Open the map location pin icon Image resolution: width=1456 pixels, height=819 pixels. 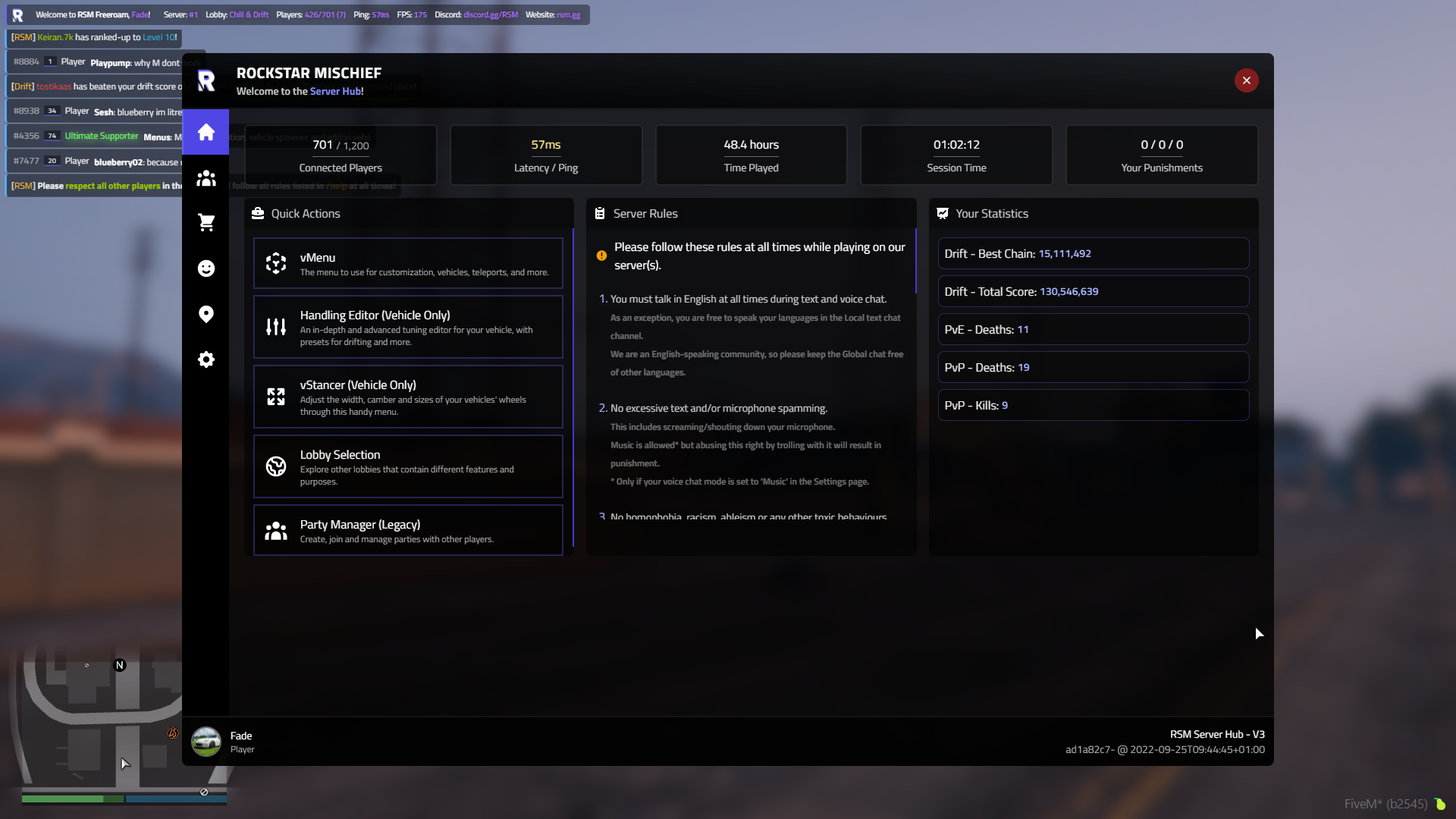[206, 314]
